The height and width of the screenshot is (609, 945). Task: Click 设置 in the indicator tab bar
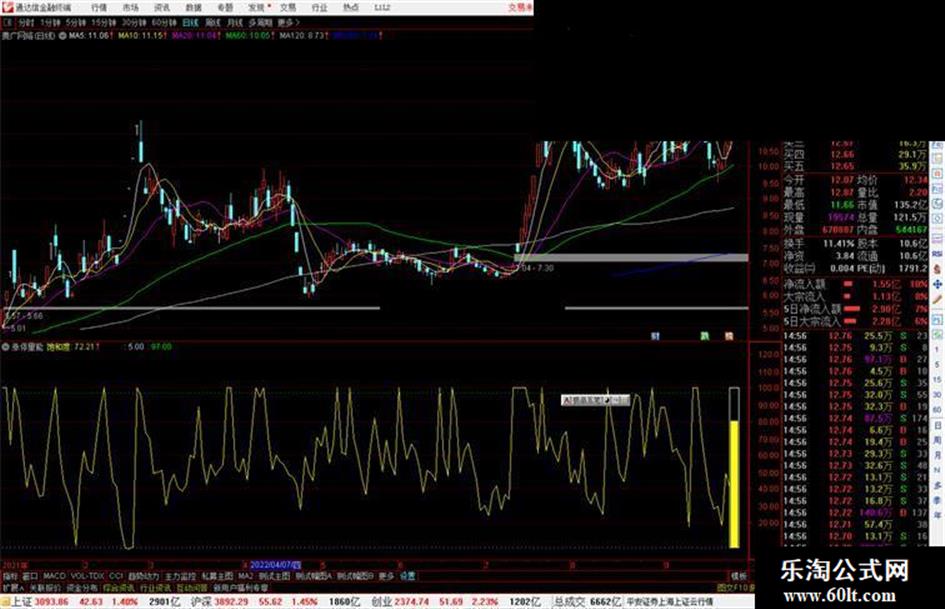[407, 576]
